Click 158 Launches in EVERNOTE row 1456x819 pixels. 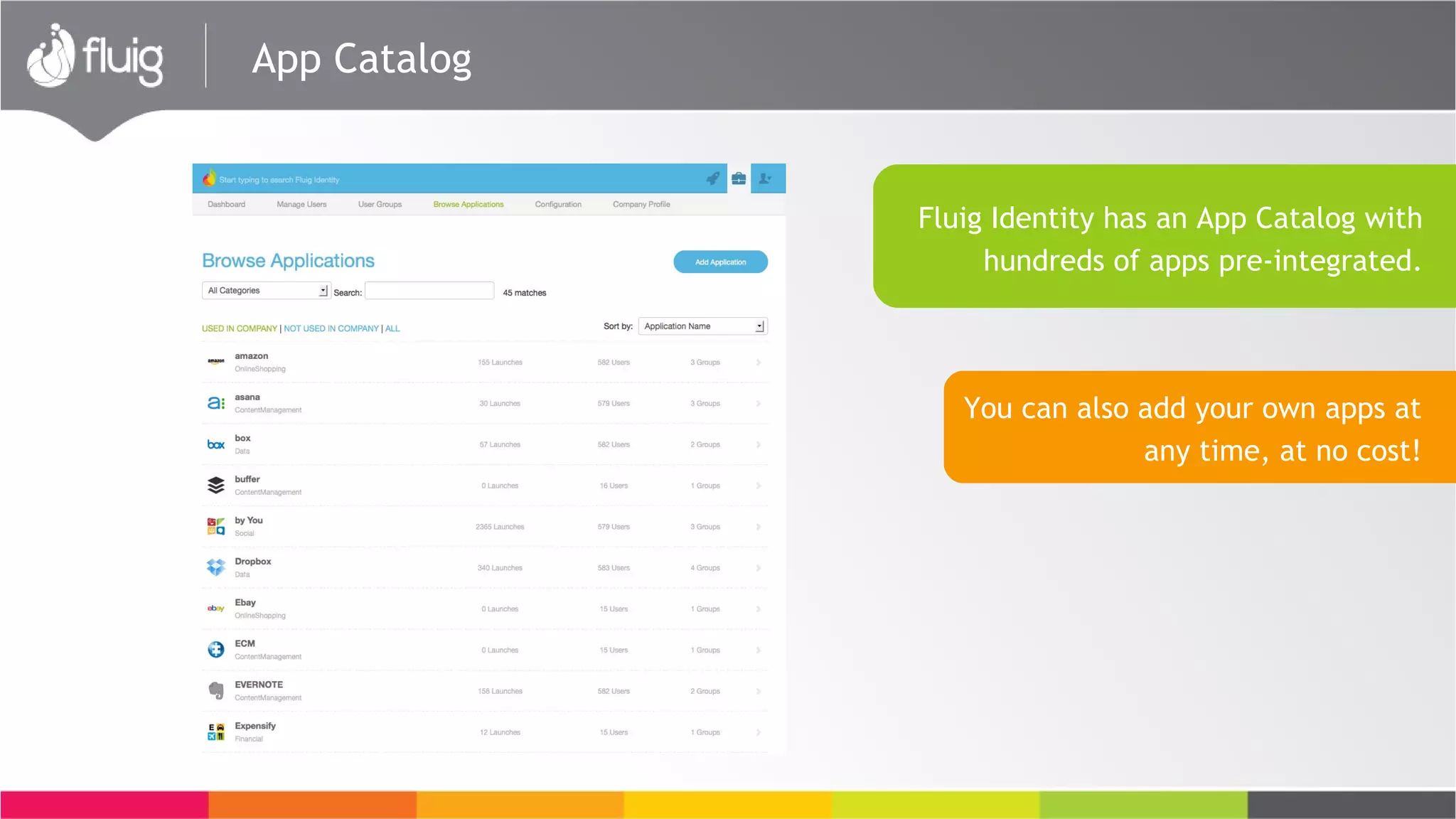pos(500,691)
